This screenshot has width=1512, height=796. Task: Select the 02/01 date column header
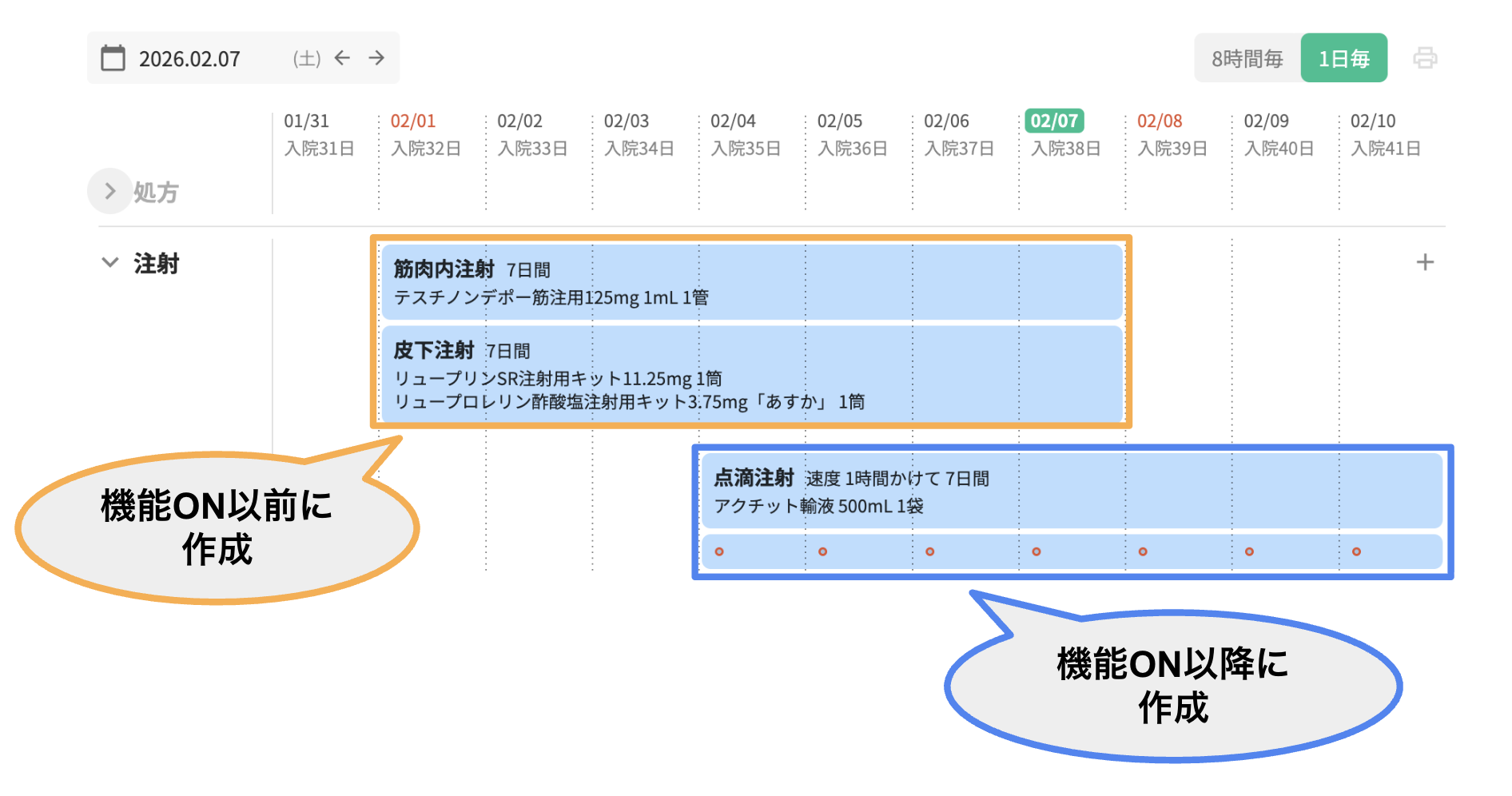pyautogui.click(x=413, y=121)
